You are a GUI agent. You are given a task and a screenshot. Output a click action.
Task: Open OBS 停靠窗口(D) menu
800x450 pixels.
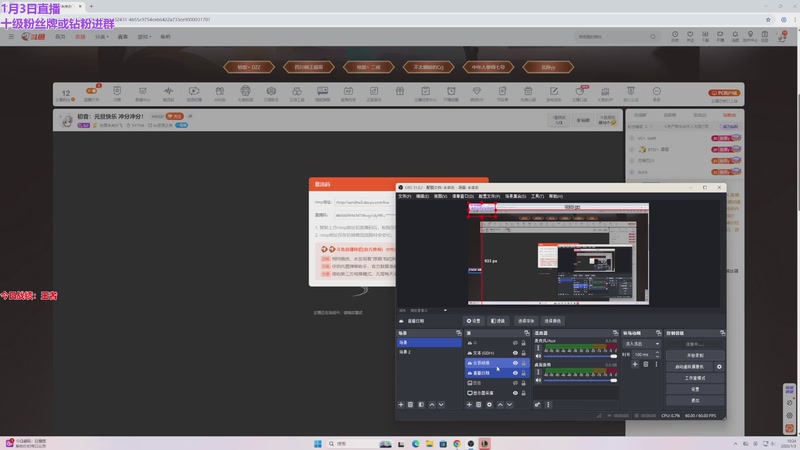463,196
